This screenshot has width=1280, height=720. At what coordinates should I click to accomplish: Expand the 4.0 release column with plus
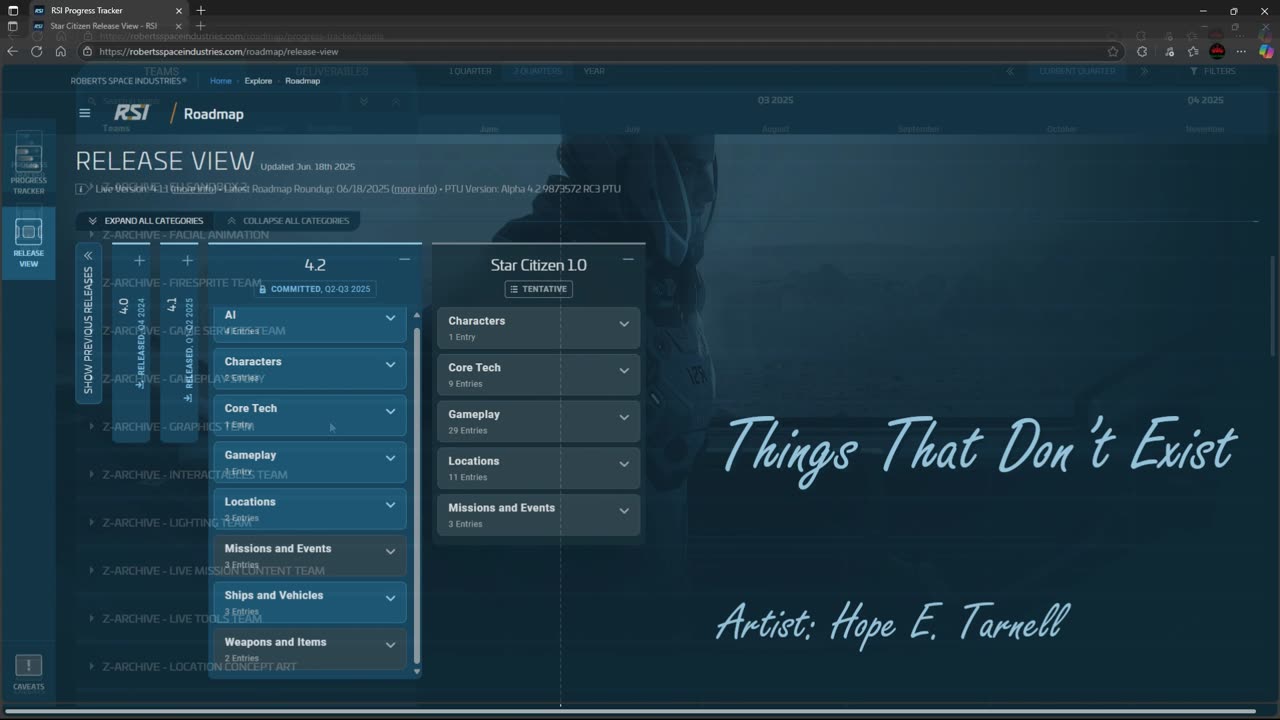pos(139,260)
